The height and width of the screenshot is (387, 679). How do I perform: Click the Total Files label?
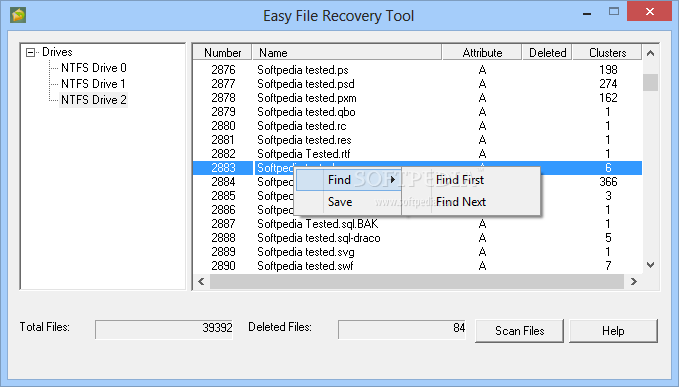[45, 327]
